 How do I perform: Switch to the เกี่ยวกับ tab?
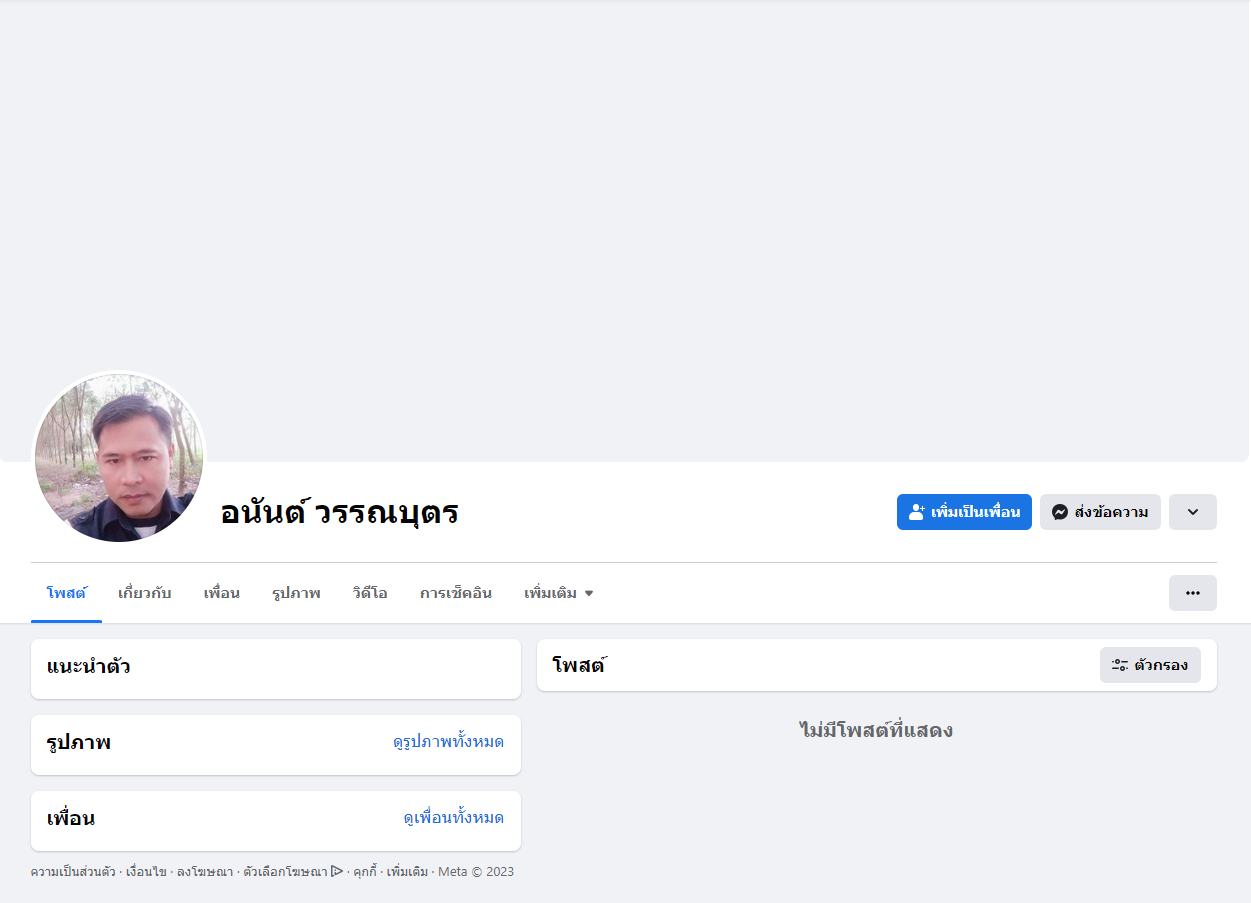coord(145,593)
